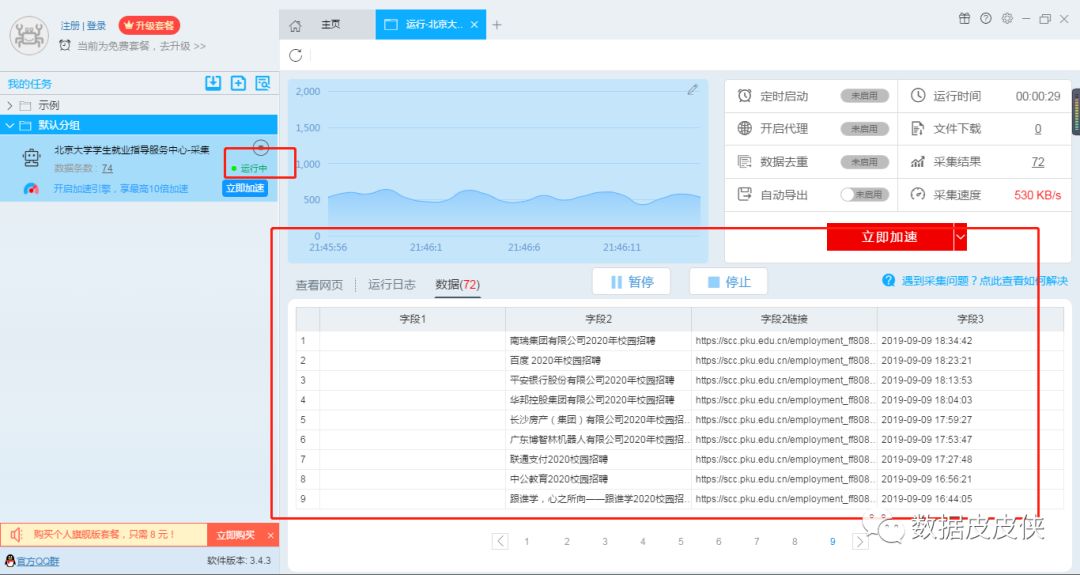
Task: Close the 运行-北京大 tab
Action: (474, 25)
